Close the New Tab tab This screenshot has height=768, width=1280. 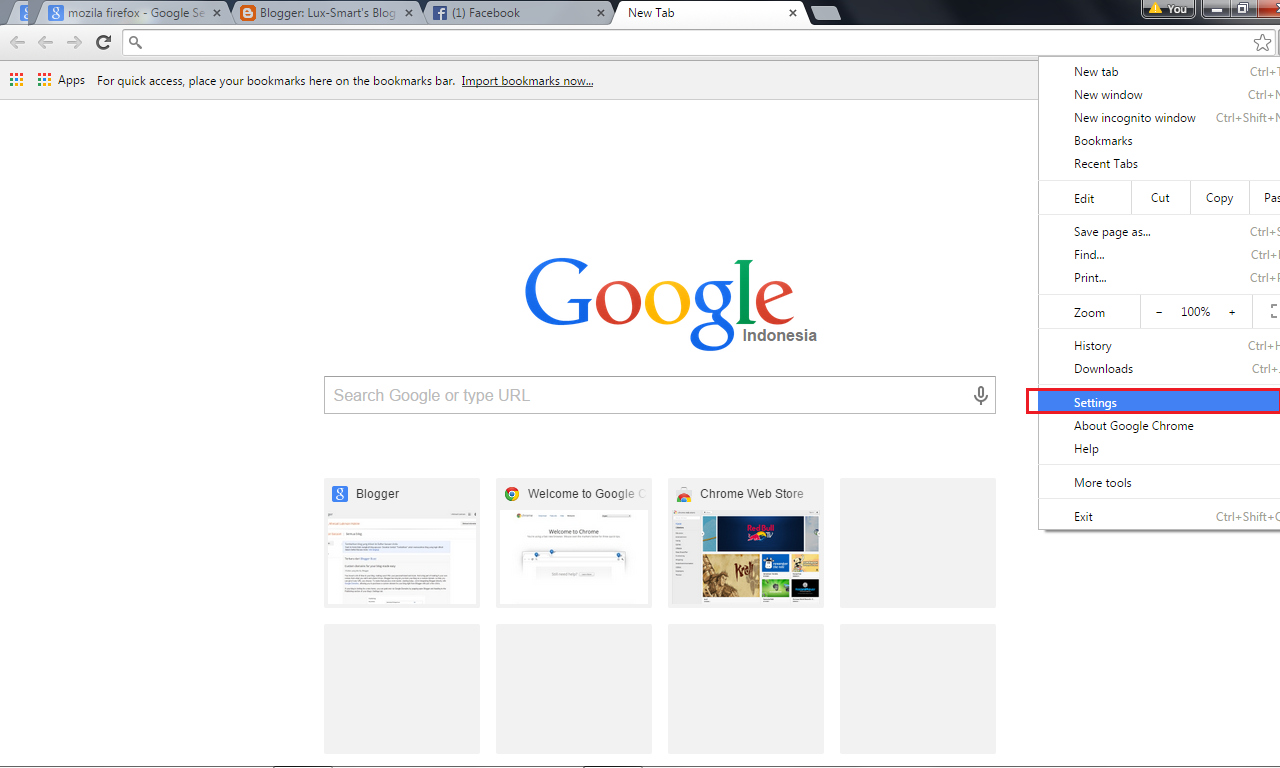tap(793, 13)
